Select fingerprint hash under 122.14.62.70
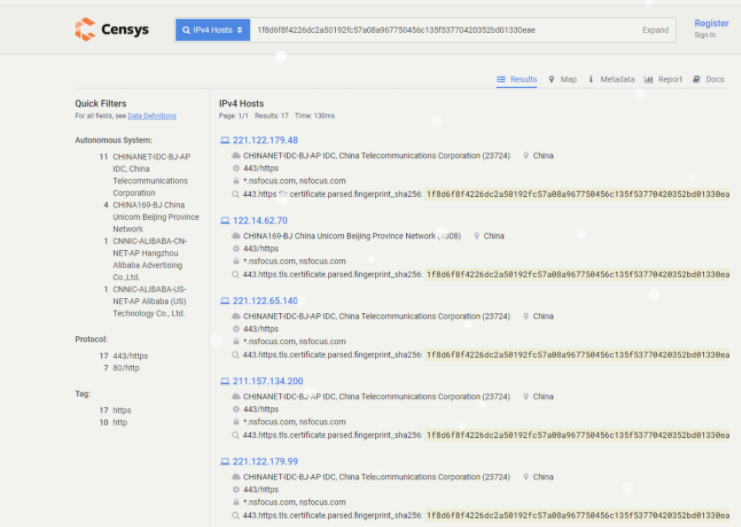 pos(577,275)
